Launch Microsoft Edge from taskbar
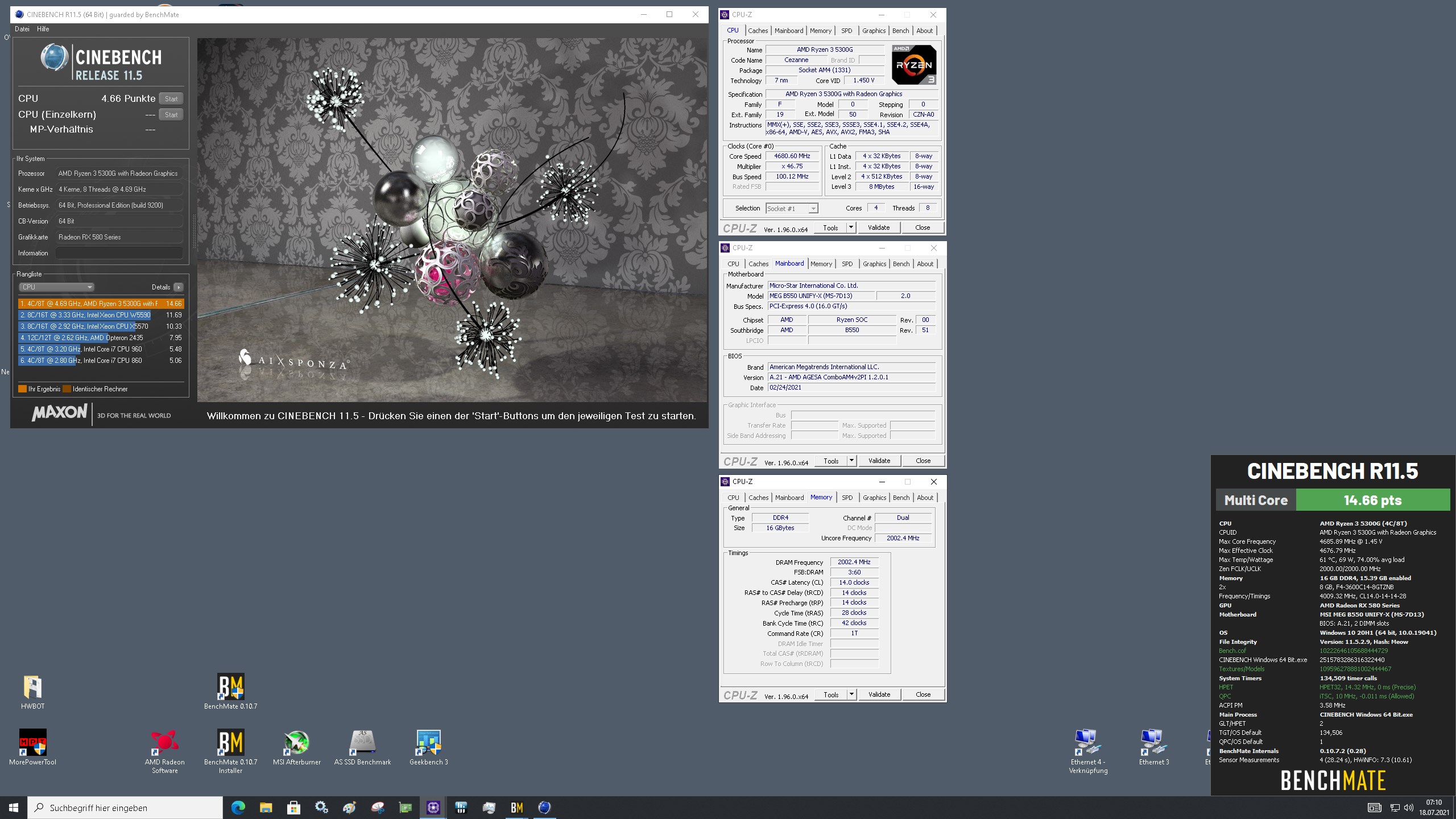Image resolution: width=1456 pixels, height=819 pixels. 238,808
